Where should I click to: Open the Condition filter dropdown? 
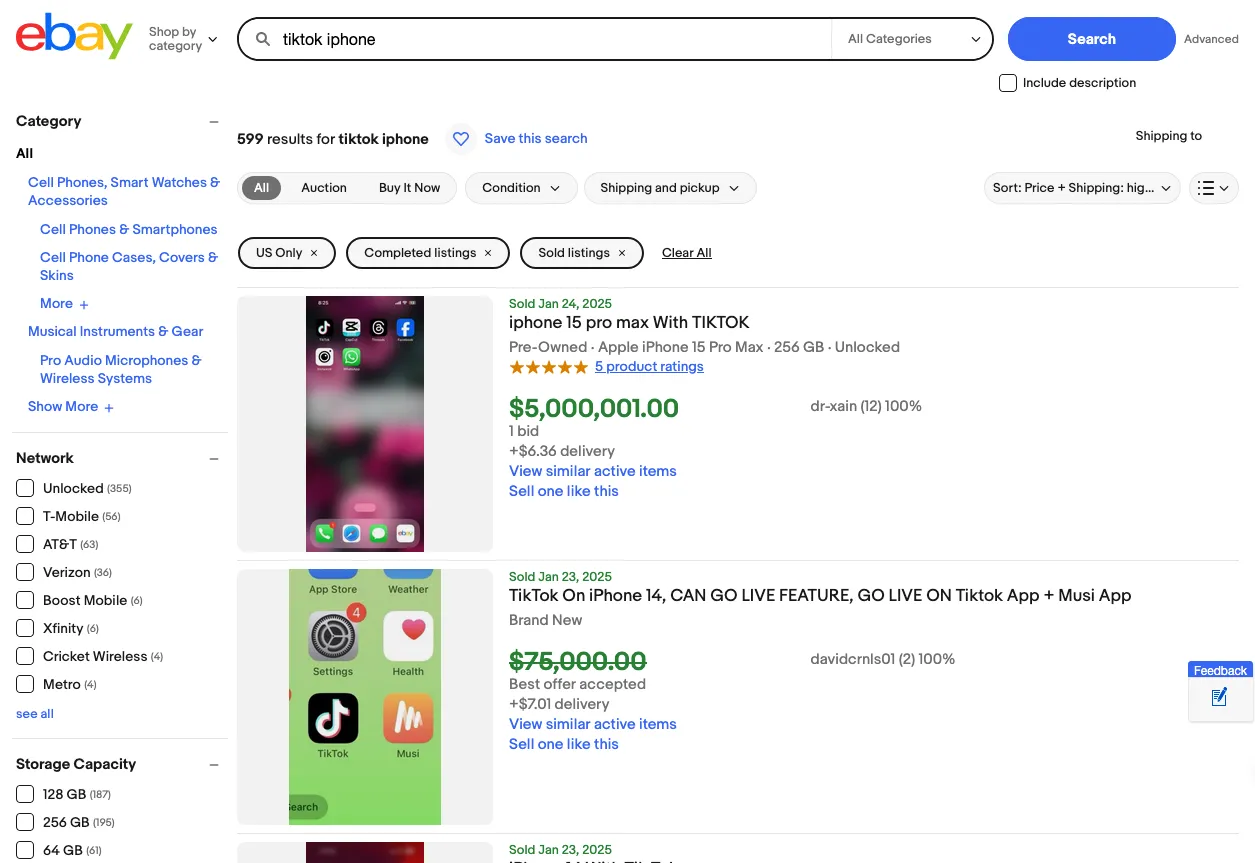tap(521, 188)
